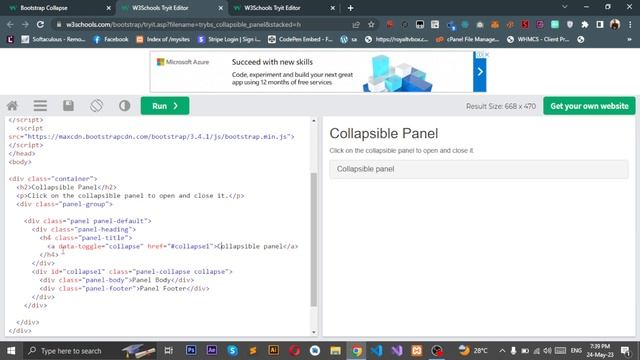
Task: Open the volume control in system tray
Action: (x=547, y=351)
